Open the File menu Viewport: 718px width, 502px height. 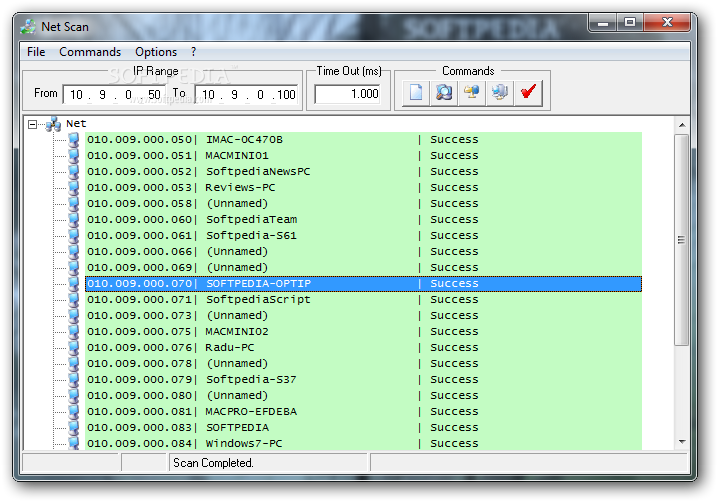36,52
